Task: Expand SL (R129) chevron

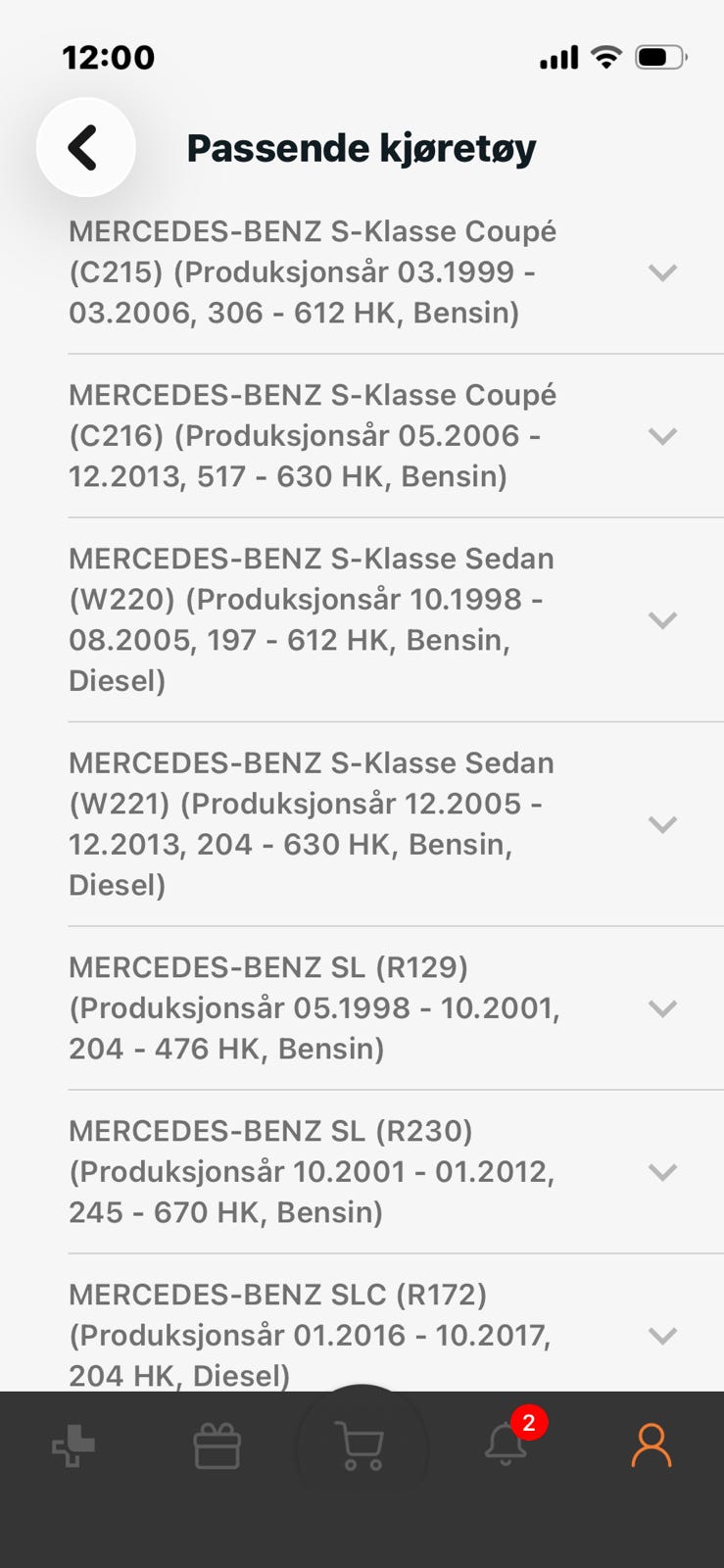Action: [663, 1008]
